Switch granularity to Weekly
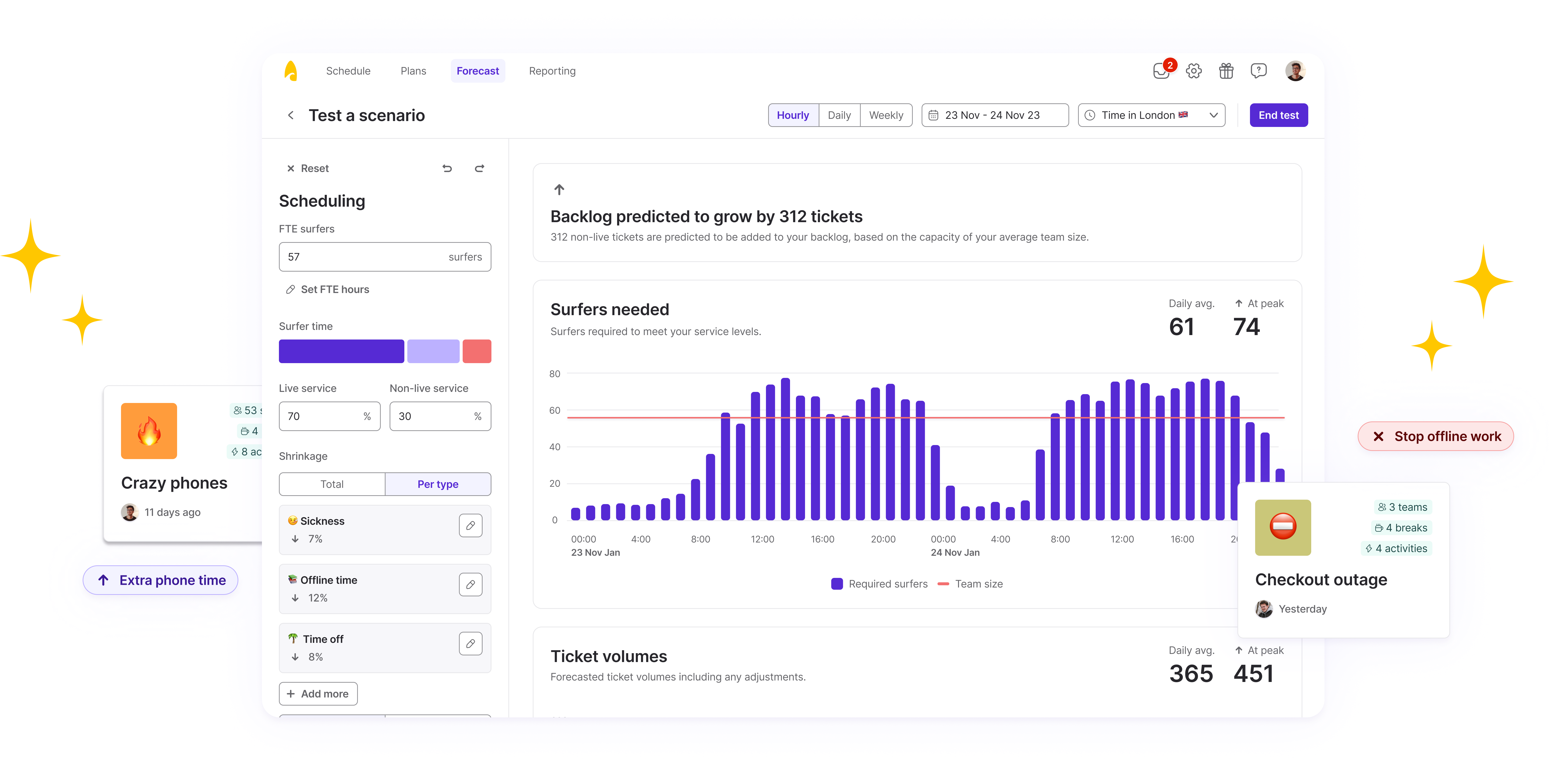This screenshot has height=772, width=1568. pos(886,115)
